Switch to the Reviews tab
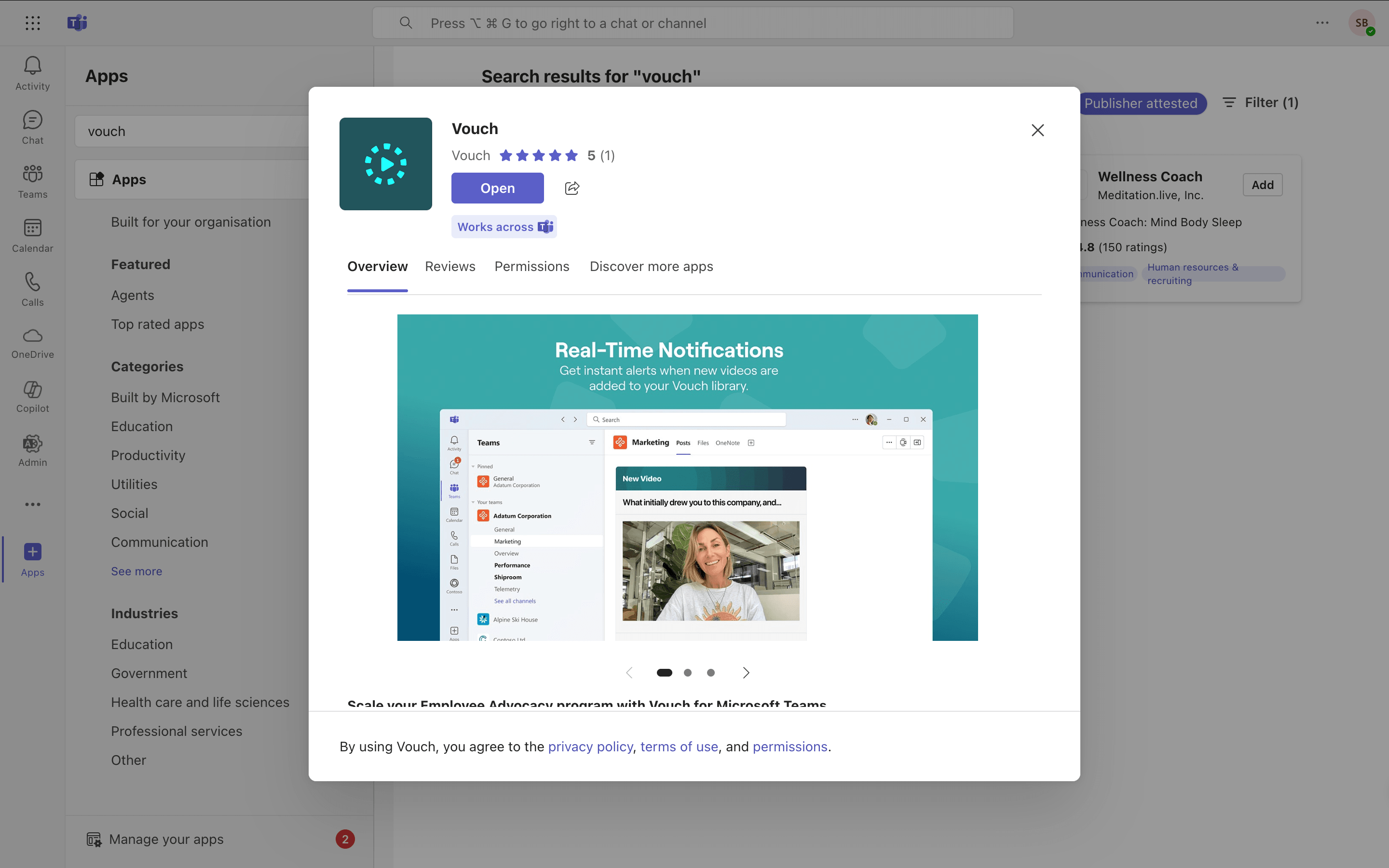Image resolution: width=1389 pixels, height=868 pixels. [x=450, y=266]
